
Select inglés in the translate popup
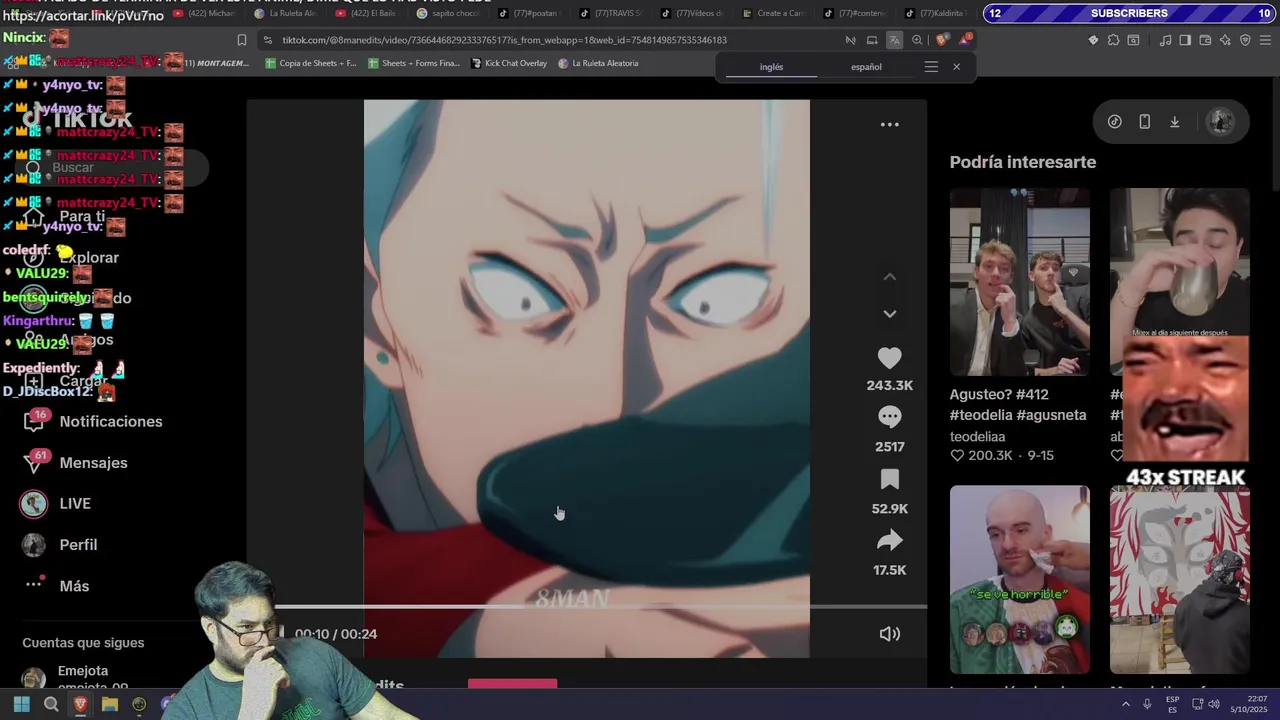[x=771, y=67]
